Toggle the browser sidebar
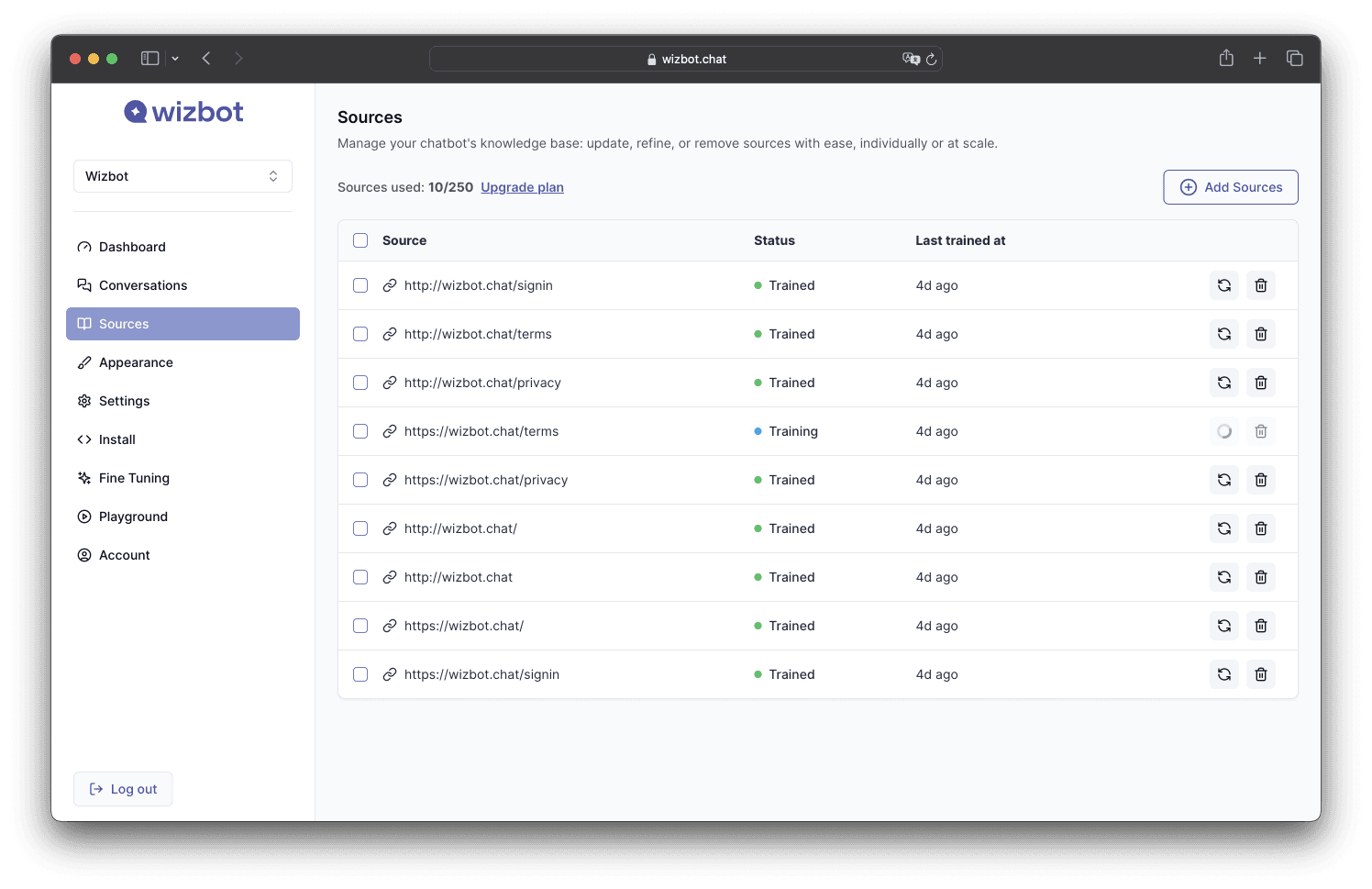 click(150, 58)
